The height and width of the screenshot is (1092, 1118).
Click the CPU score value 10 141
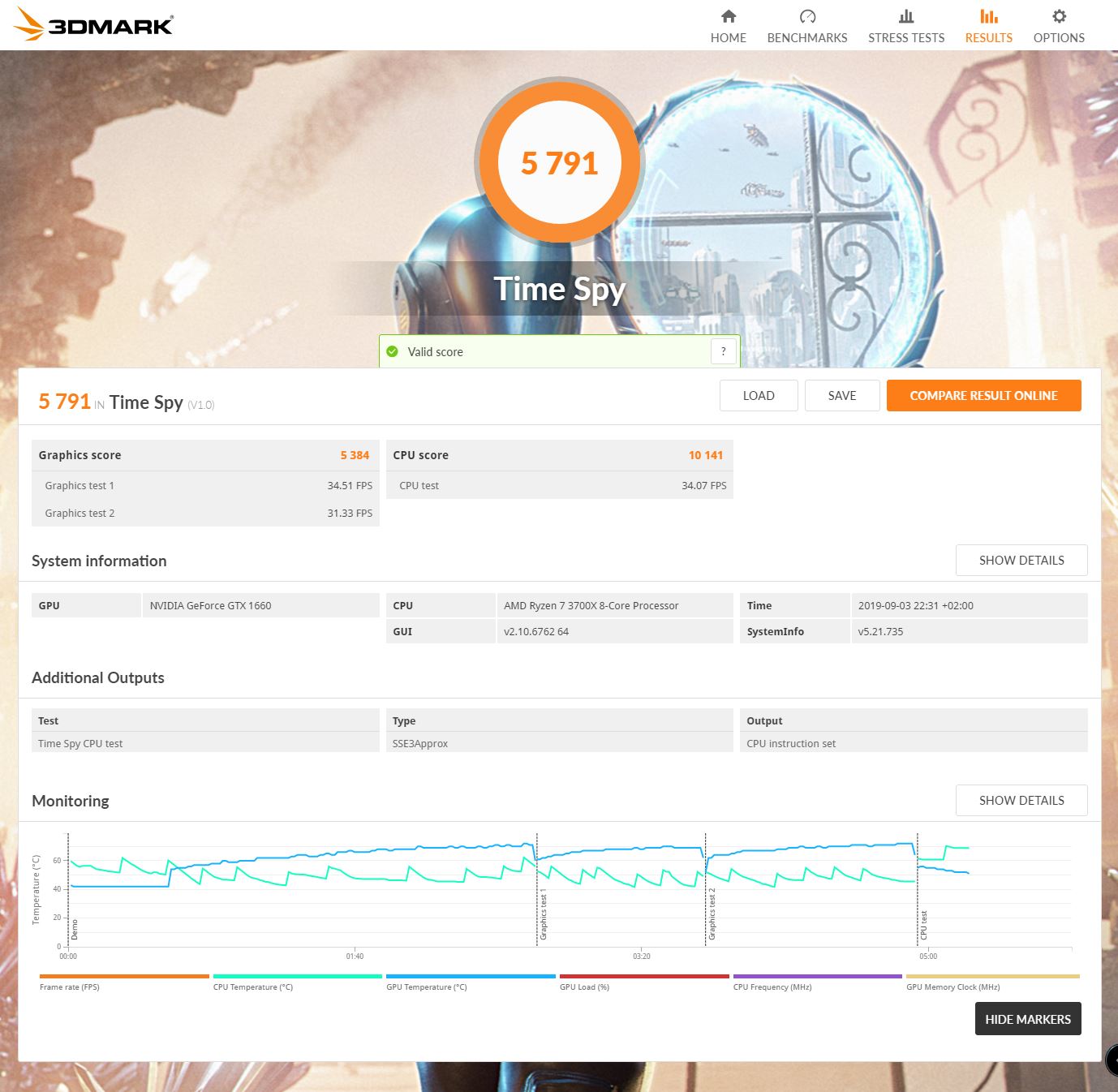click(706, 455)
